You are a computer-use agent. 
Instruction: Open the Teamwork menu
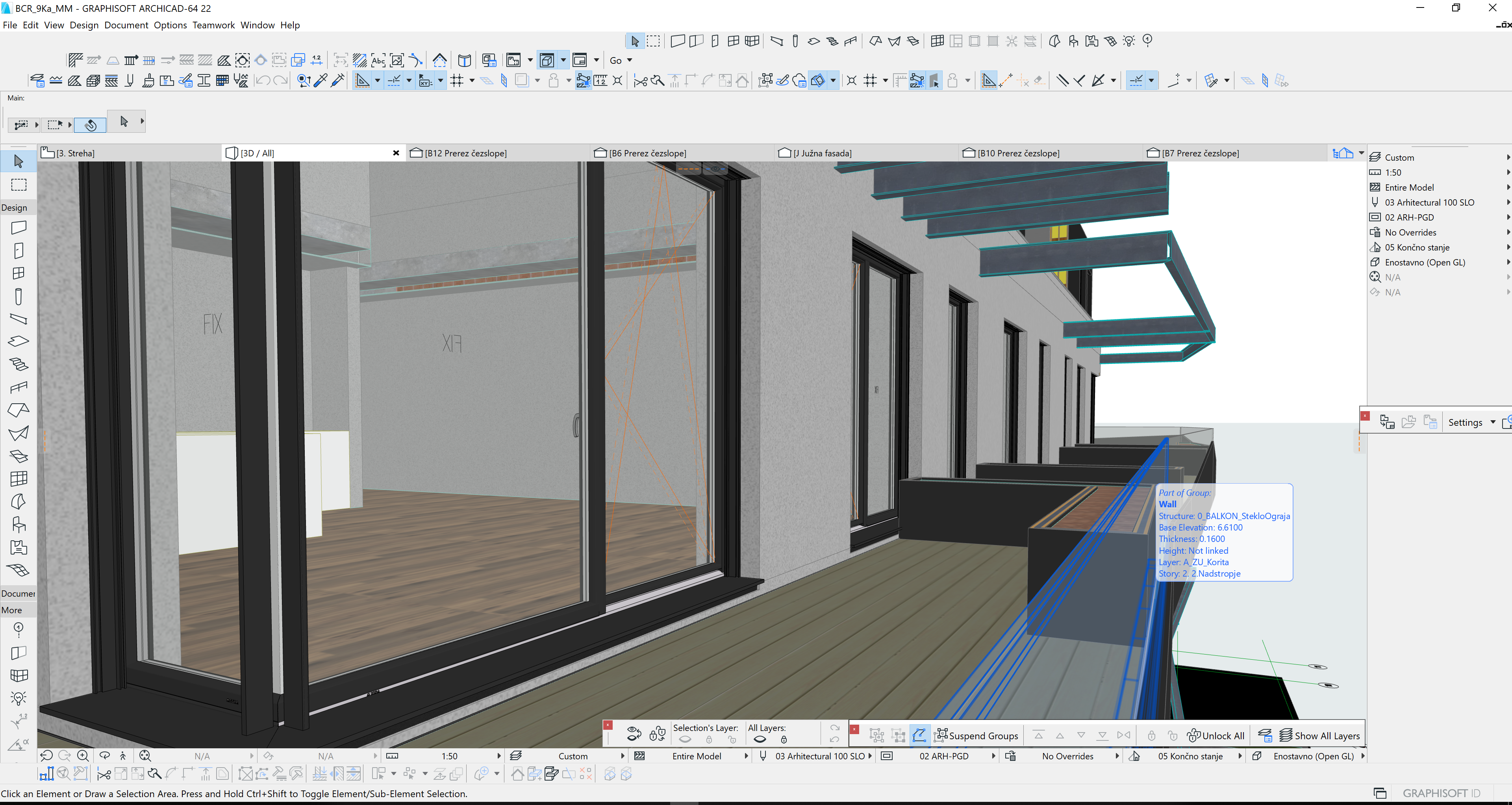click(213, 25)
